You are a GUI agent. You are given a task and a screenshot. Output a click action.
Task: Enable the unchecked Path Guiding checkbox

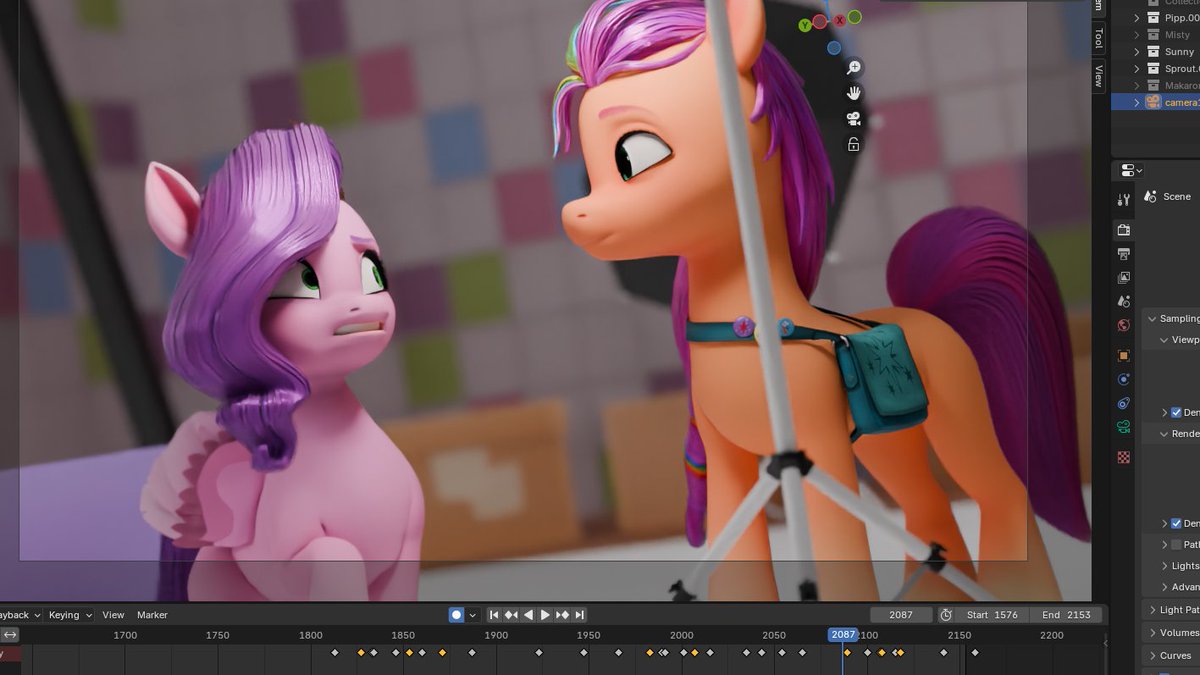coord(1176,544)
